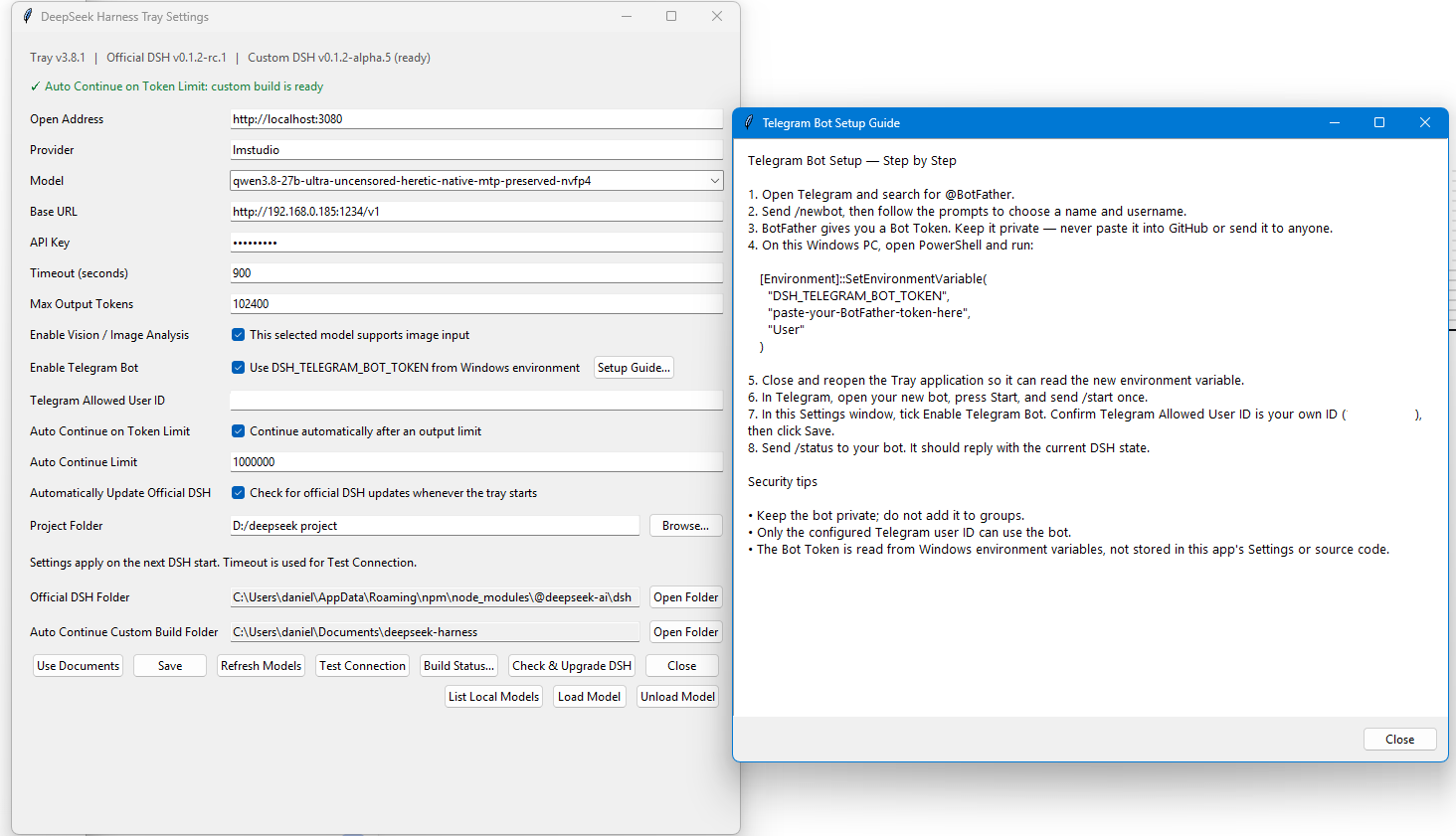Click the '[Environment]::SetEnvironmentVariable(' line
Viewport: 1456px width, 836px height.
[873, 279]
